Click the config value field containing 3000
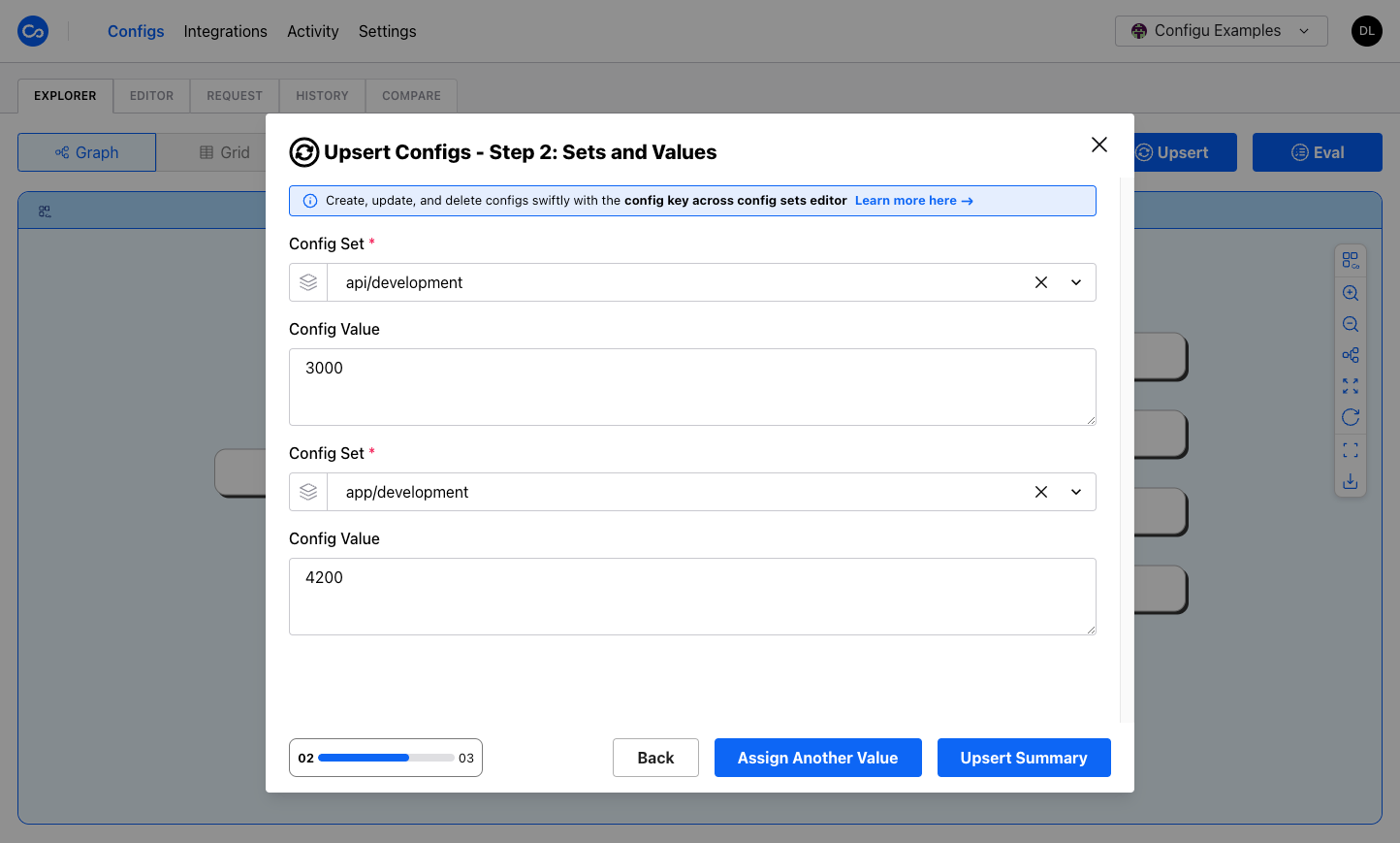This screenshot has height=843, width=1400. [x=692, y=387]
